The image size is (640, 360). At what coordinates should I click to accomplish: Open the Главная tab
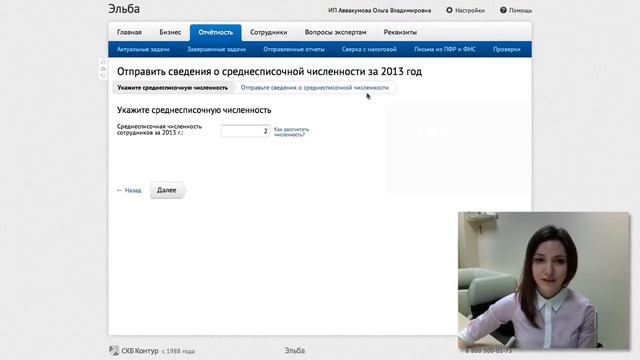pyautogui.click(x=129, y=32)
